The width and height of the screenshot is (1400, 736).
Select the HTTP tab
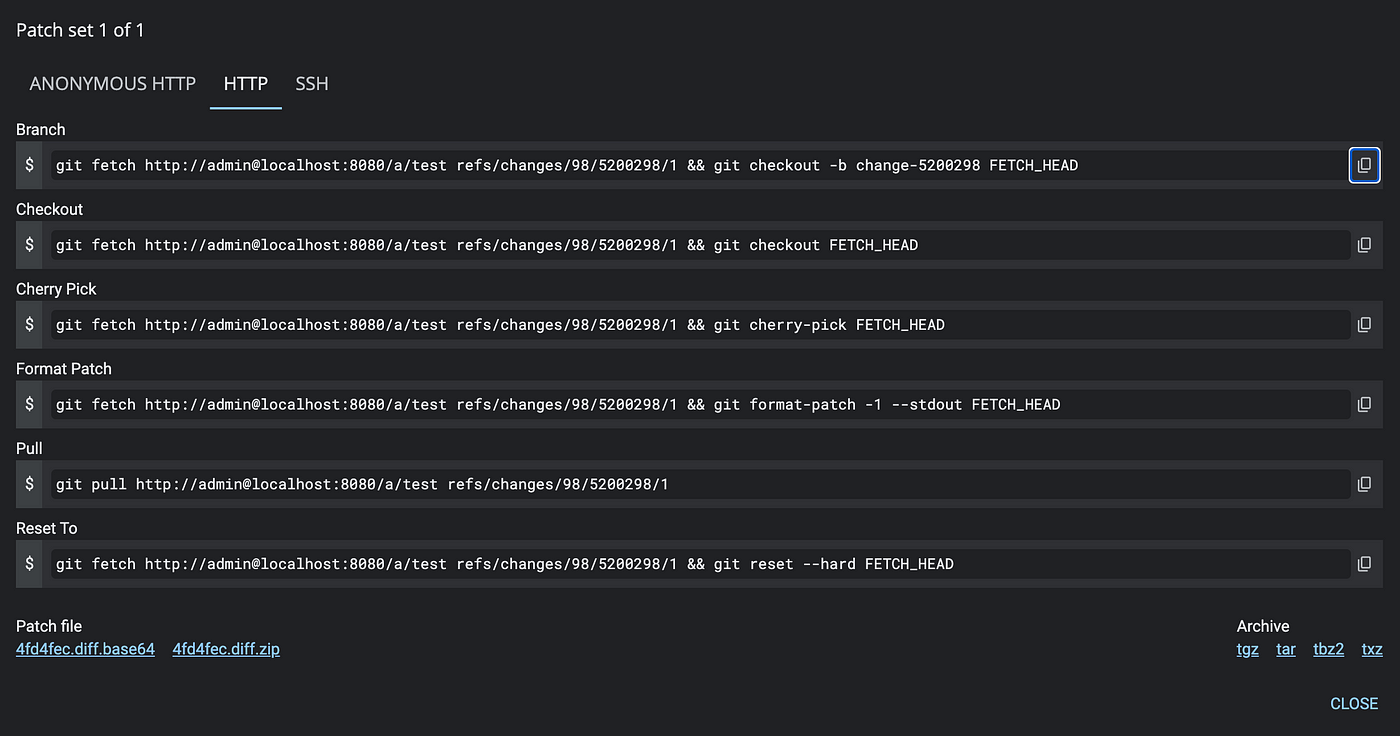(x=246, y=84)
